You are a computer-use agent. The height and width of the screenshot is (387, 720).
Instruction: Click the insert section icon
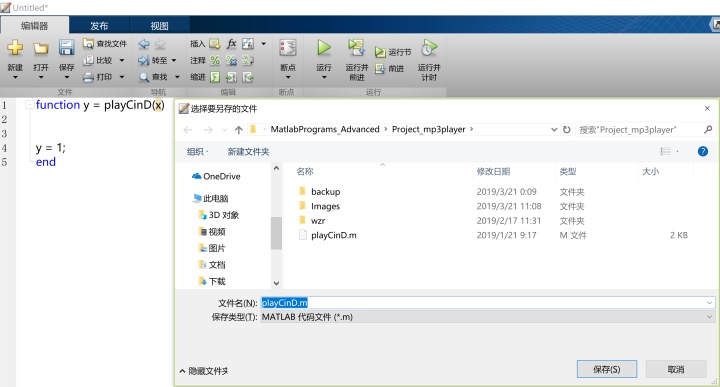(215, 44)
